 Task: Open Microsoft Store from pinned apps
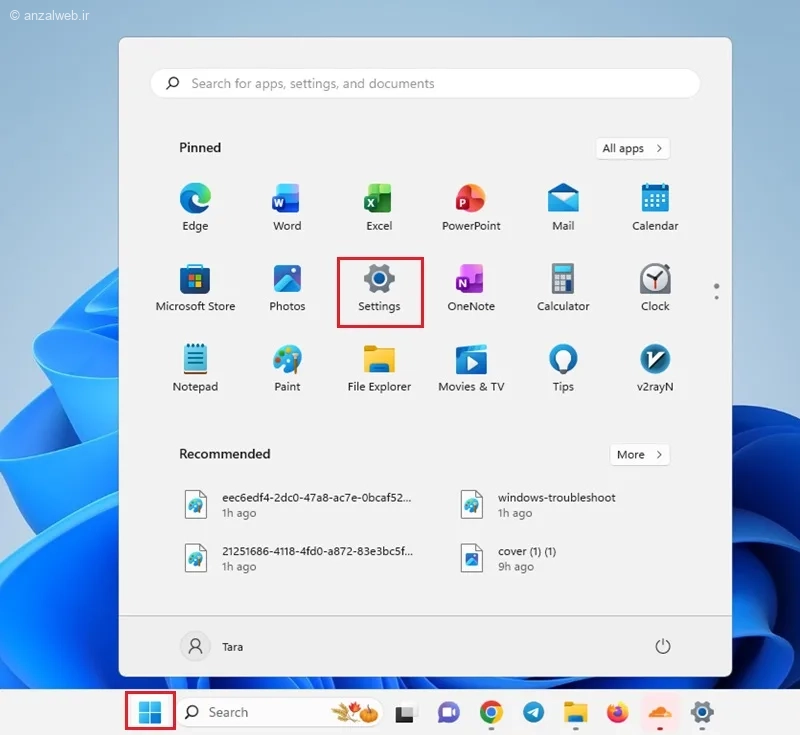(195, 288)
